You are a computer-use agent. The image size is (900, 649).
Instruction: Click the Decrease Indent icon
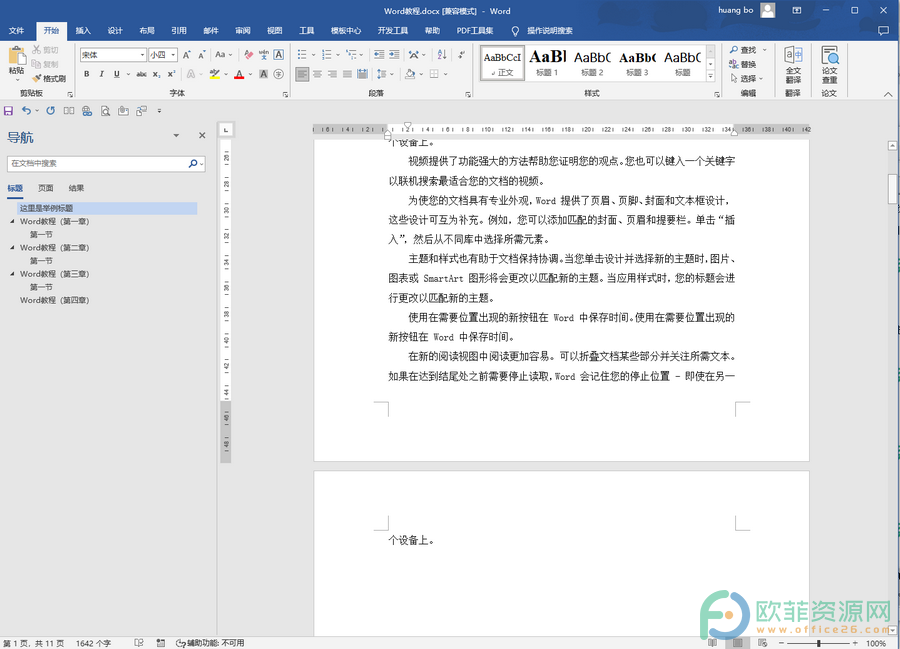coord(379,55)
